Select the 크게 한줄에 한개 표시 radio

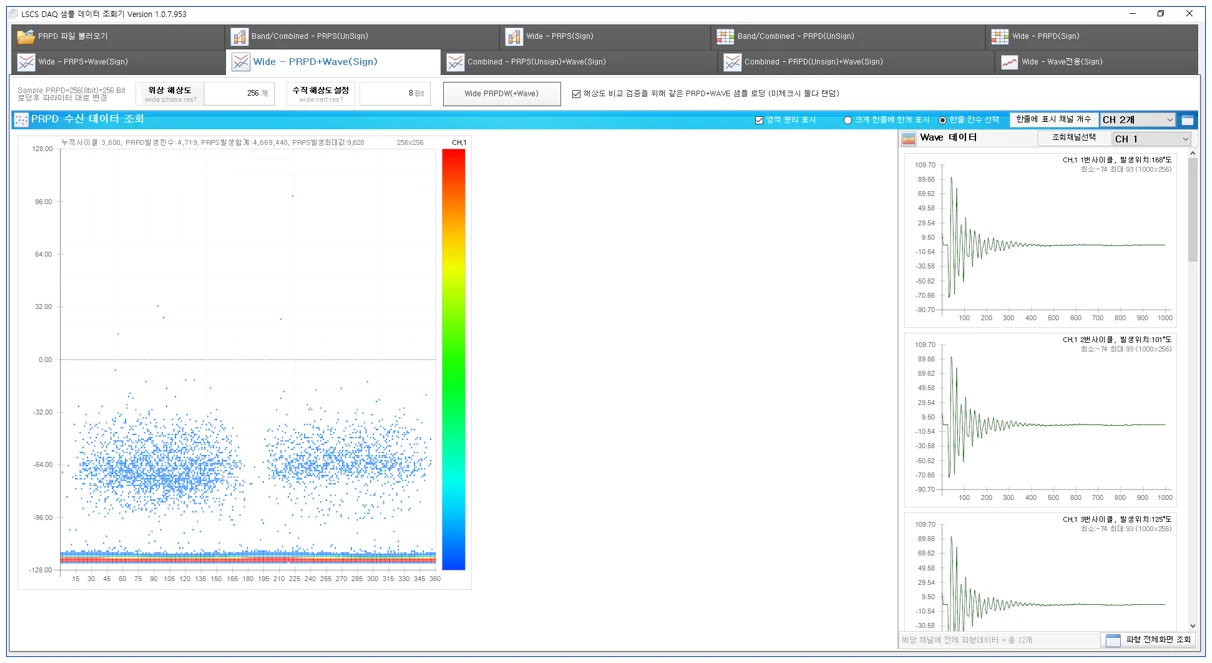coord(848,120)
